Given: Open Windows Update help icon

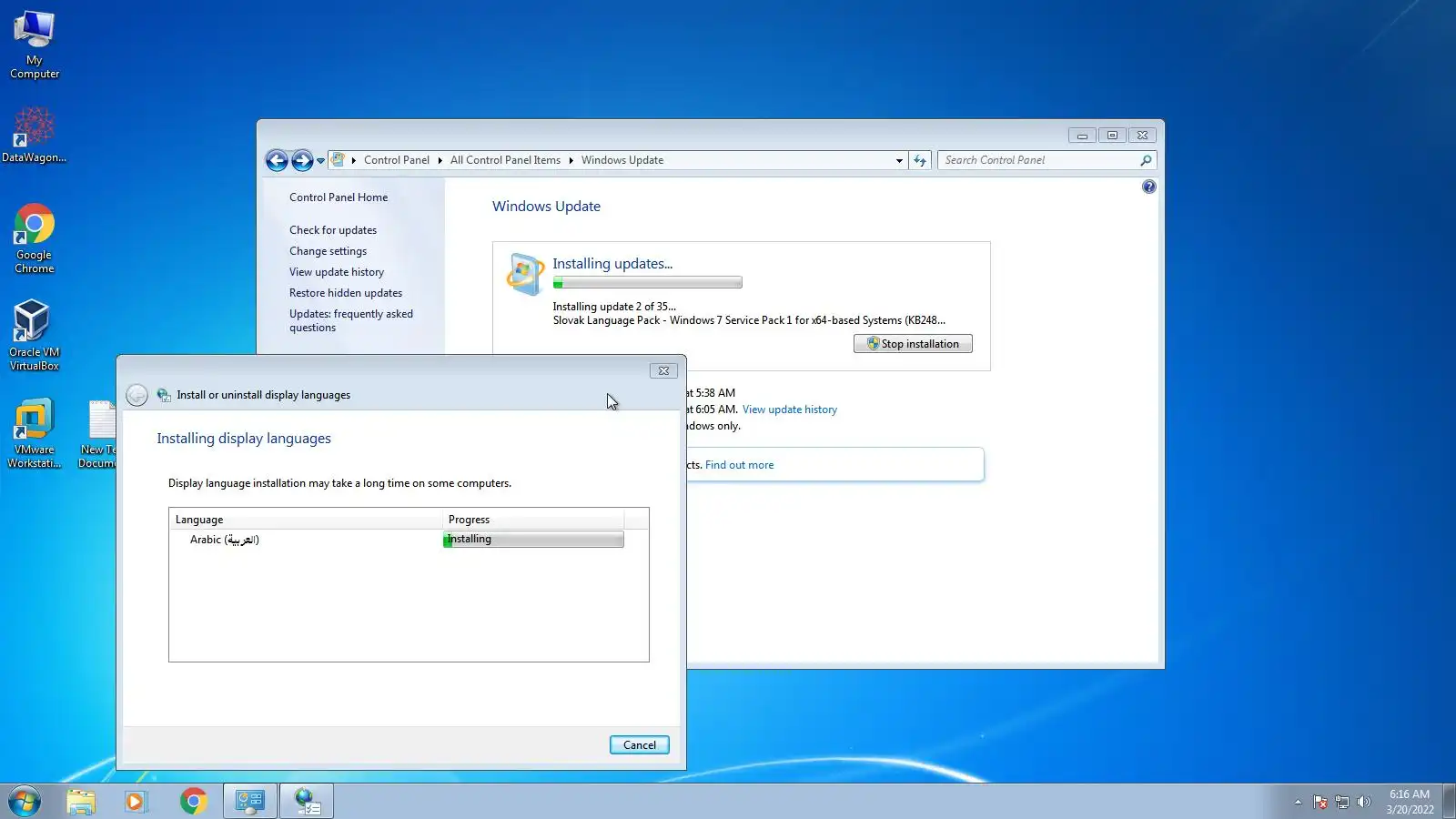Looking at the screenshot, I should point(1149,187).
